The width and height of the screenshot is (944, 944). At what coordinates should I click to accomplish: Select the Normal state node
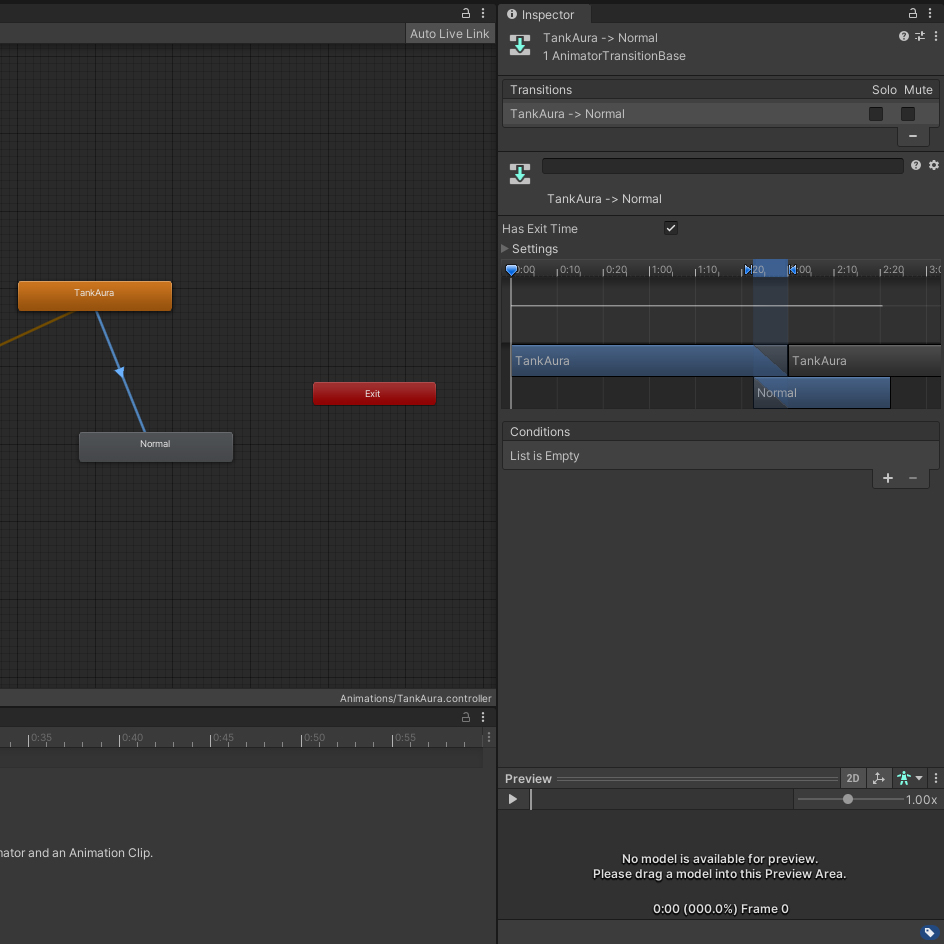click(155, 447)
